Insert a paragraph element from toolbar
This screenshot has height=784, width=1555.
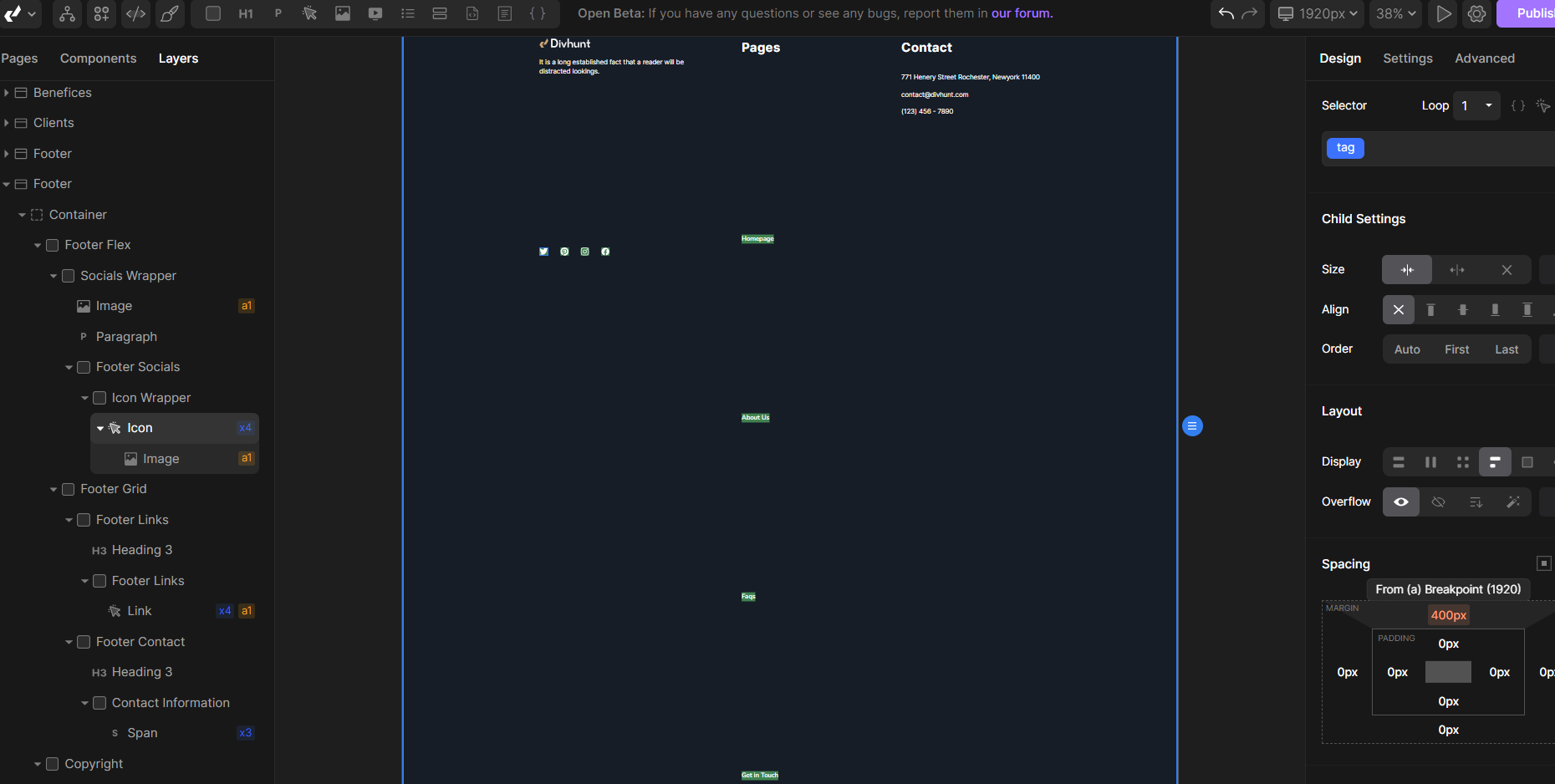[278, 13]
